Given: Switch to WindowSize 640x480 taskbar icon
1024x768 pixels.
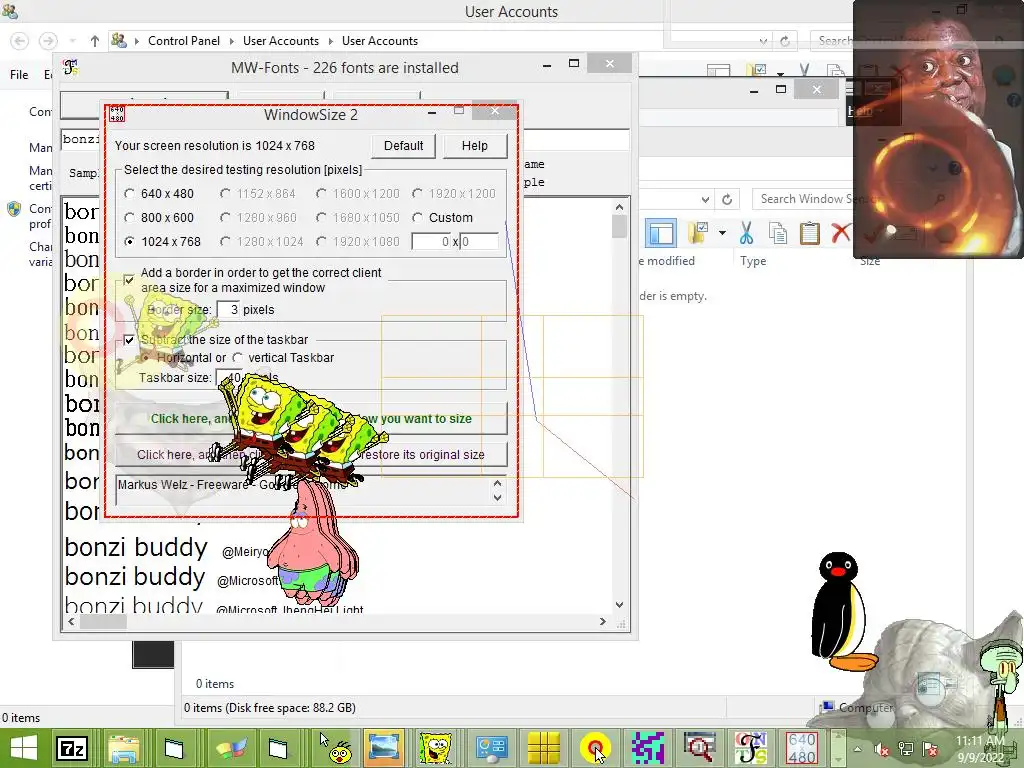Looking at the screenshot, I should click(802, 748).
